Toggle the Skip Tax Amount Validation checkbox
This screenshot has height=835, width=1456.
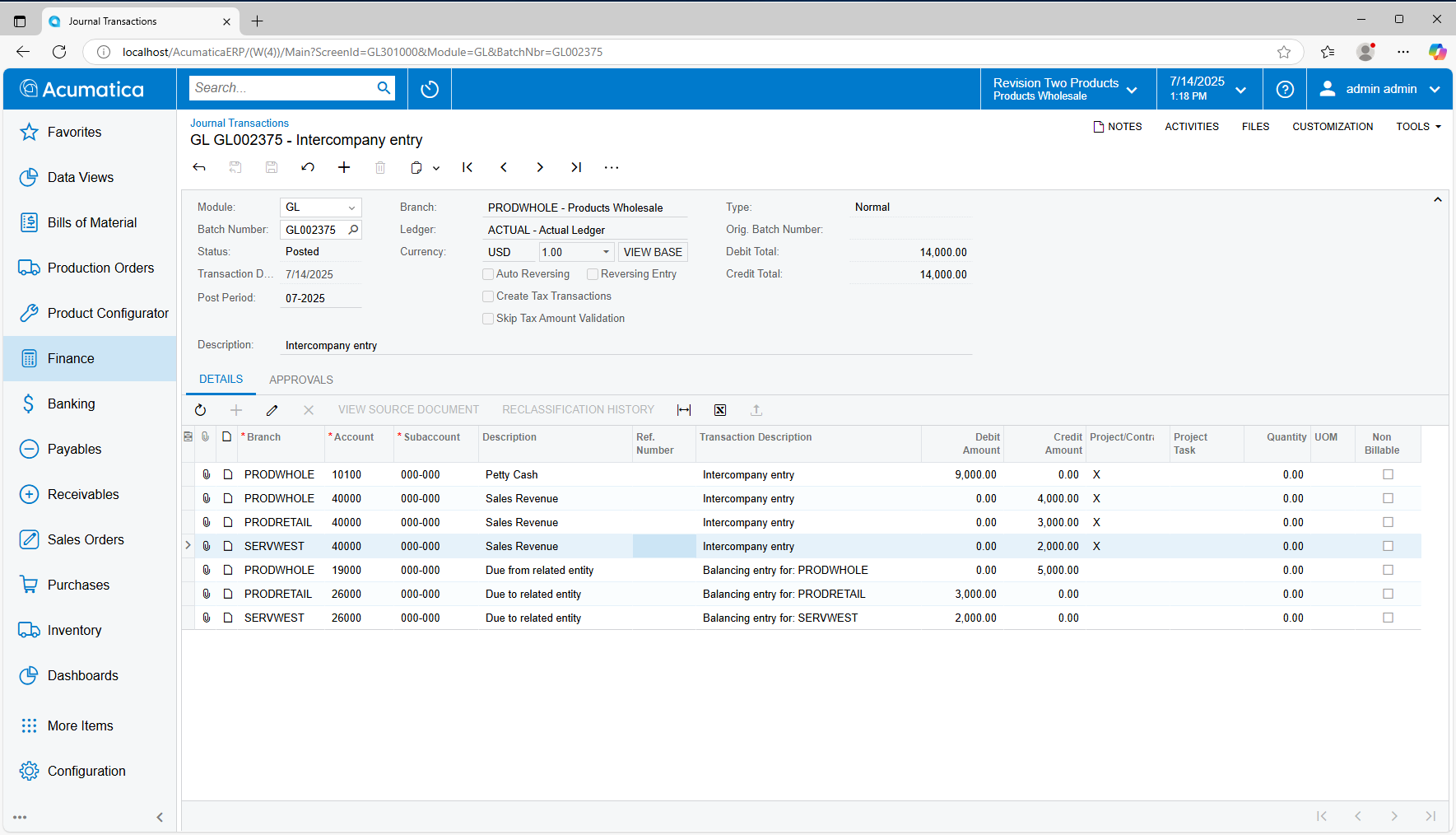[488, 319]
